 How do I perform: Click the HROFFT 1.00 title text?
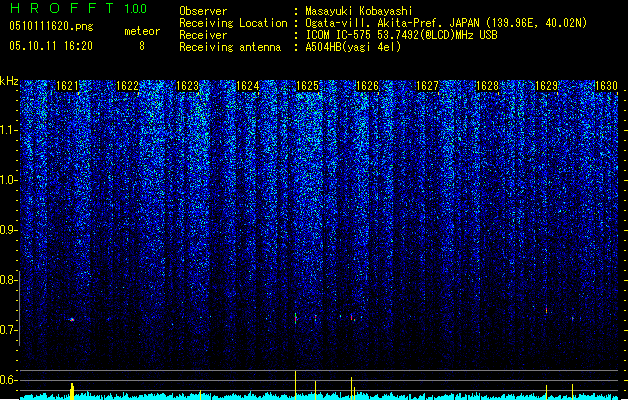pyautogui.click(x=79, y=8)
